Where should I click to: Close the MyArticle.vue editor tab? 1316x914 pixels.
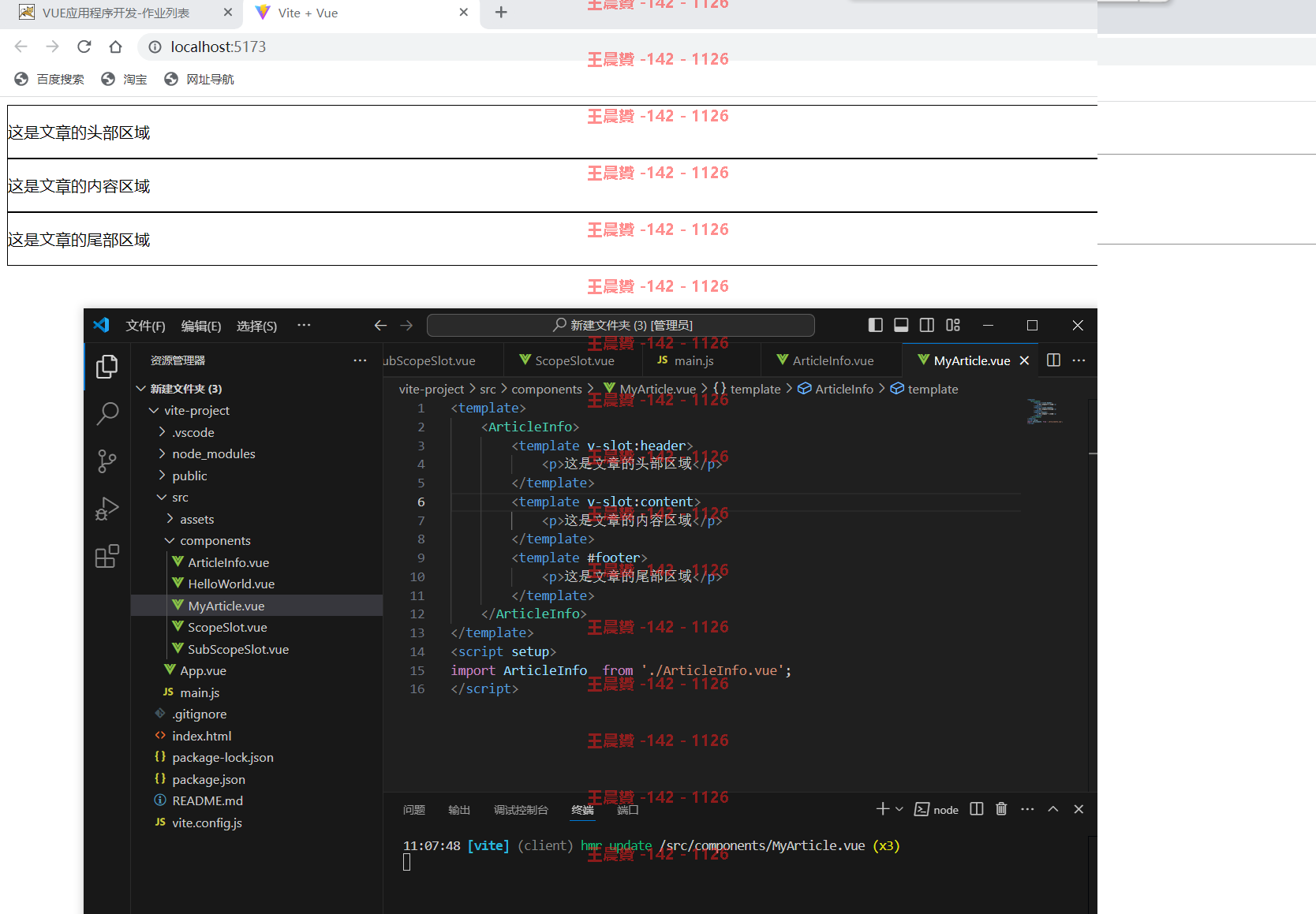click(1024, 360)
